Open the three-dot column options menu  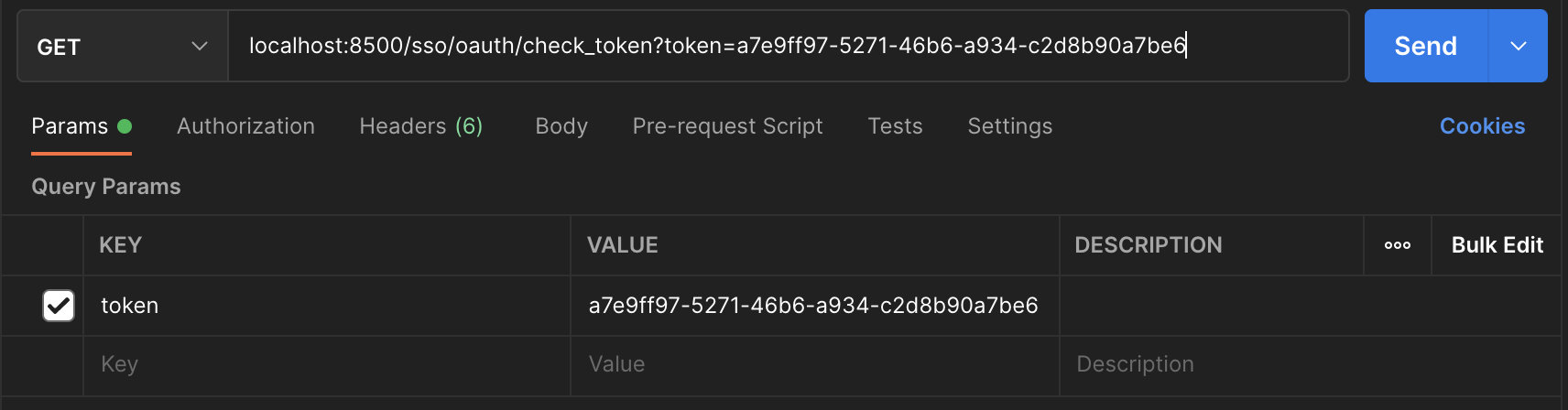pyautogui.click(x=1397, y=245)
